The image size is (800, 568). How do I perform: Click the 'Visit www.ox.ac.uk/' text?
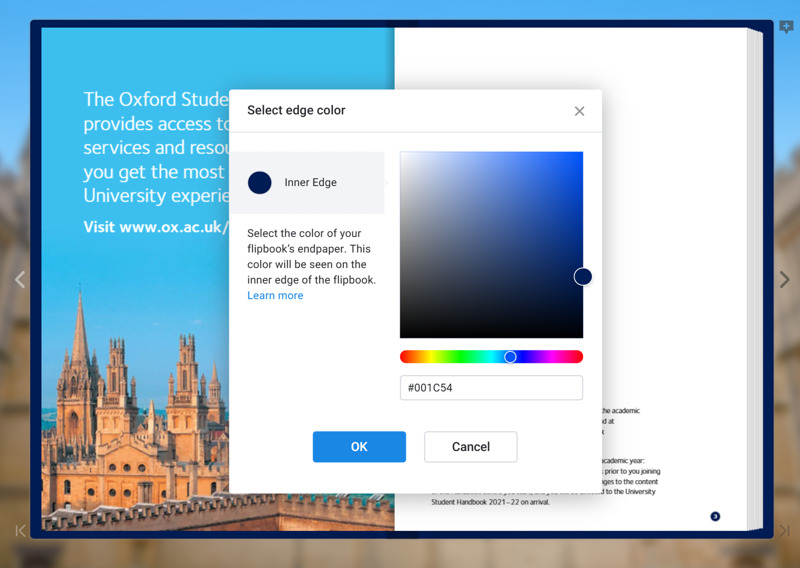coord(156,227)
